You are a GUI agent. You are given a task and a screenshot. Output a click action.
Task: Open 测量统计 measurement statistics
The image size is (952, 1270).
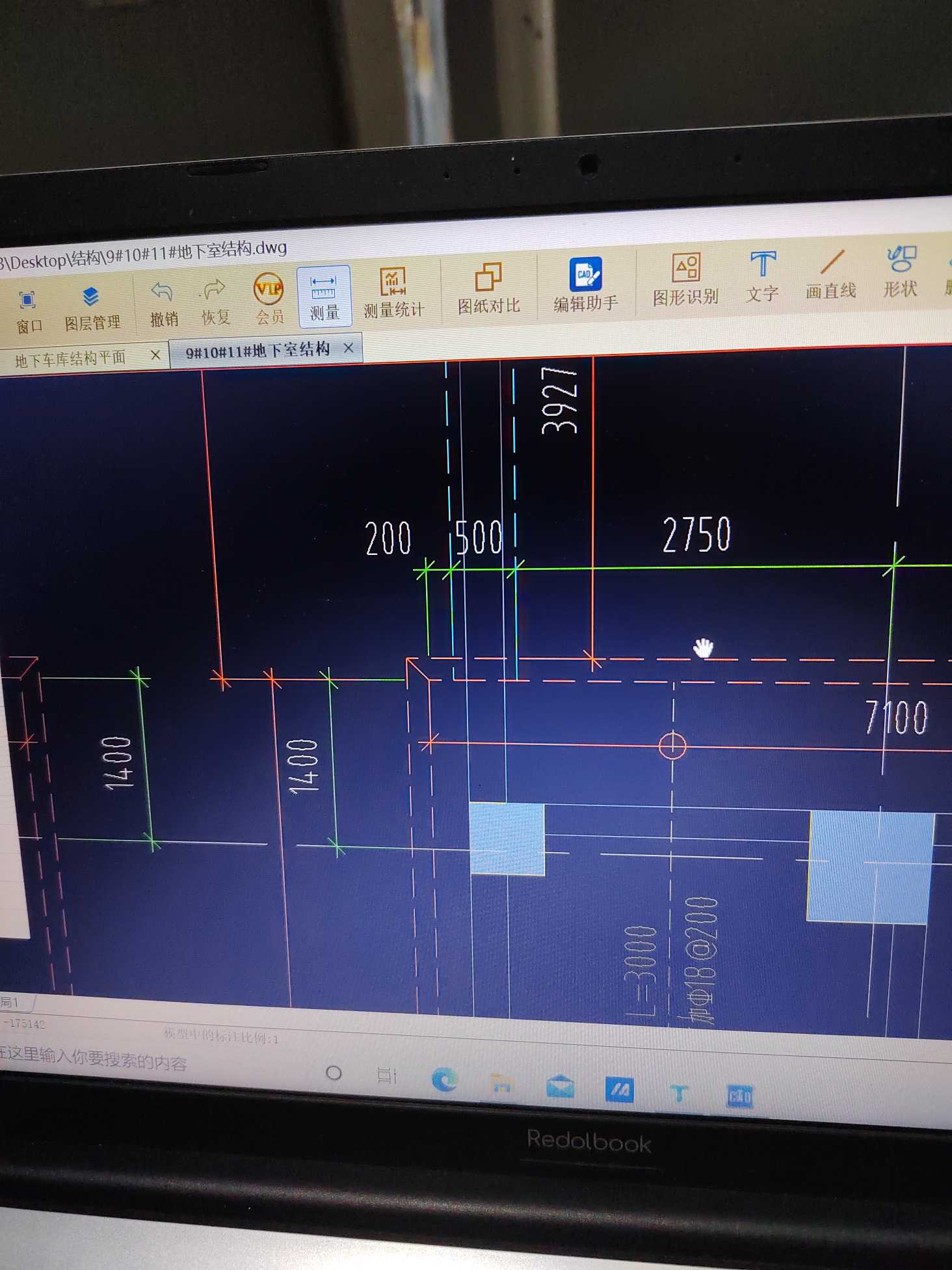tap(393, 293)
